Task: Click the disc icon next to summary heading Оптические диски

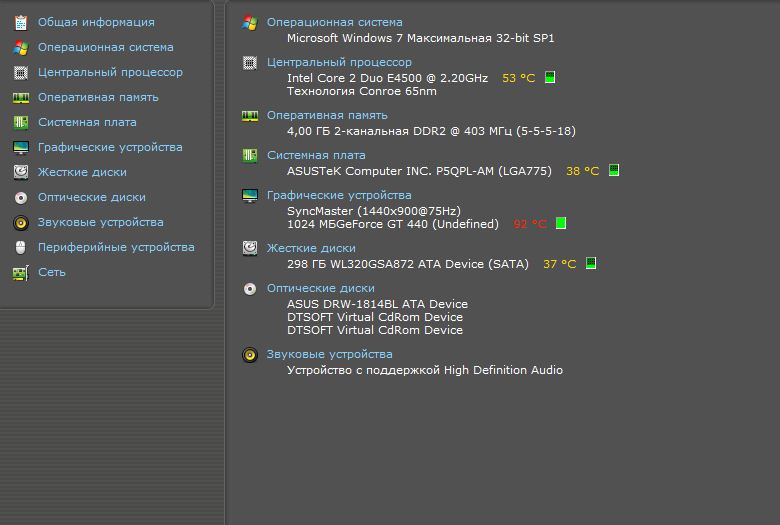Action: [x=250, y=289]
